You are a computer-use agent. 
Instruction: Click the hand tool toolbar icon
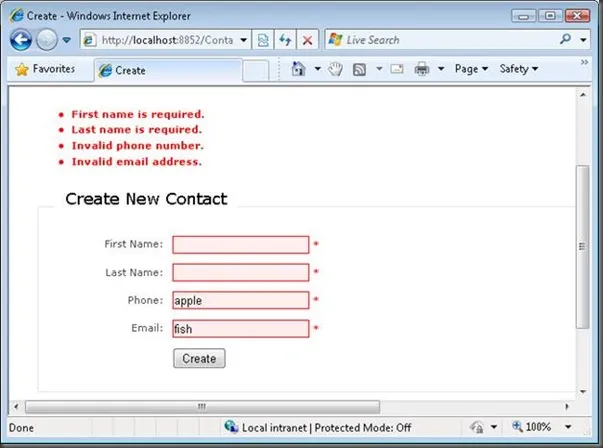tap(335, 69)
